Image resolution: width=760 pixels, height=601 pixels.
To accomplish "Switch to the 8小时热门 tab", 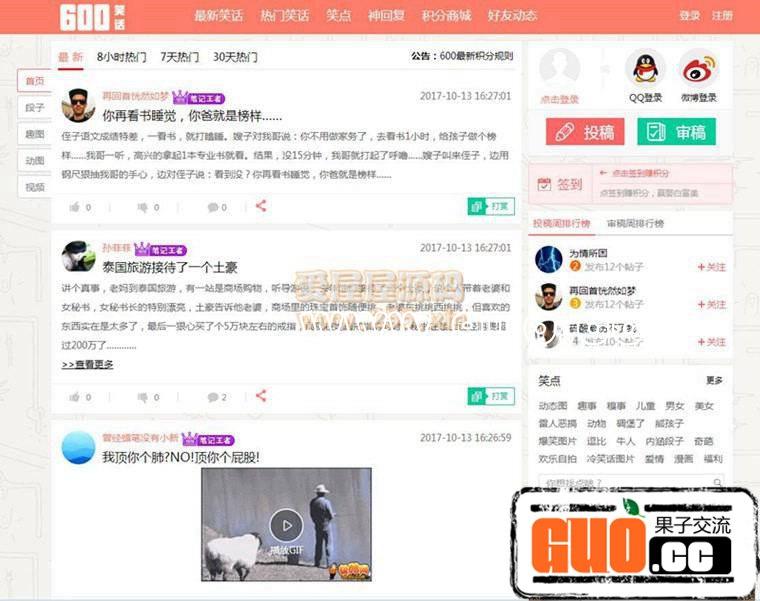I will (x=121, y=57).
